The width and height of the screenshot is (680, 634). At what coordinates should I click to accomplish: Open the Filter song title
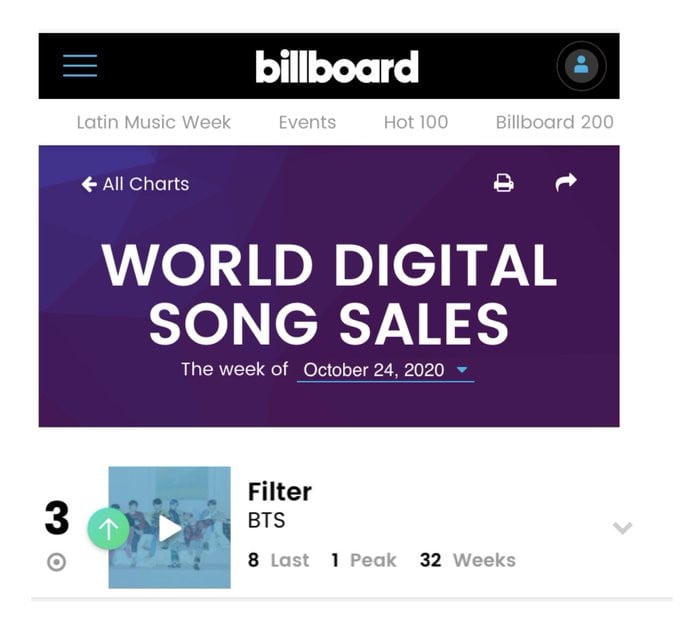click(280, 491)
